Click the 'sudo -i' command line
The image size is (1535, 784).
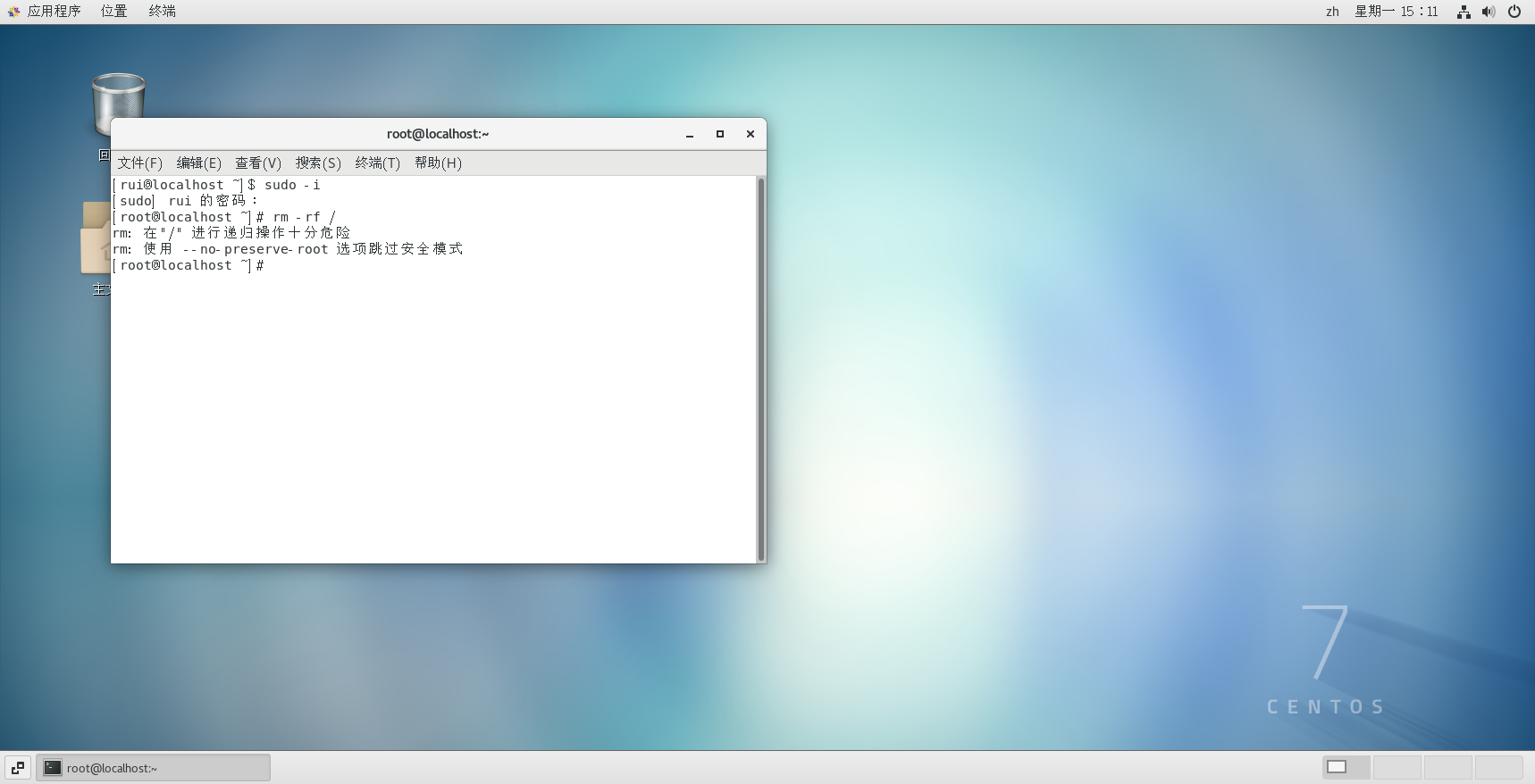point(216,185)
